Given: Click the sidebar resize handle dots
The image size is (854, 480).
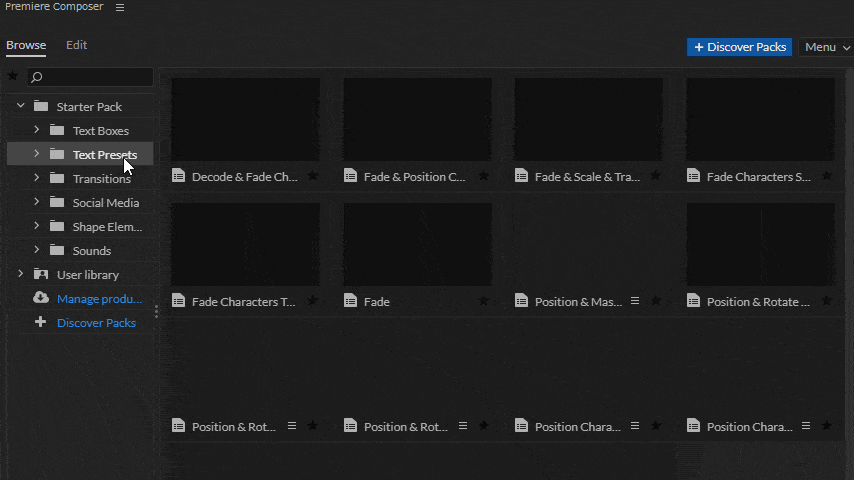Looking at the screenshot, I should click(156, 311).
